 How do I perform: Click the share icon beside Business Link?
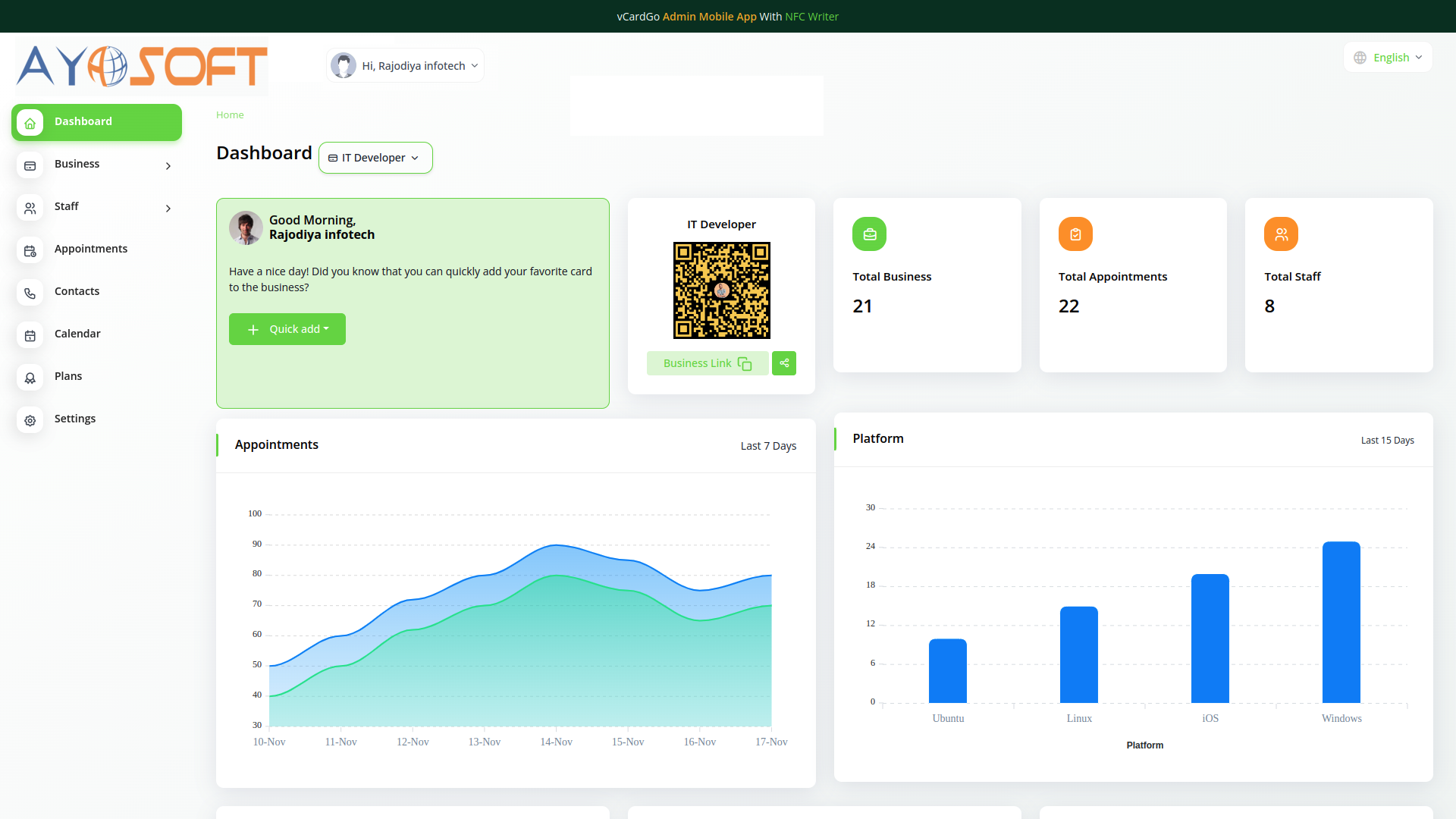(784, 363)
